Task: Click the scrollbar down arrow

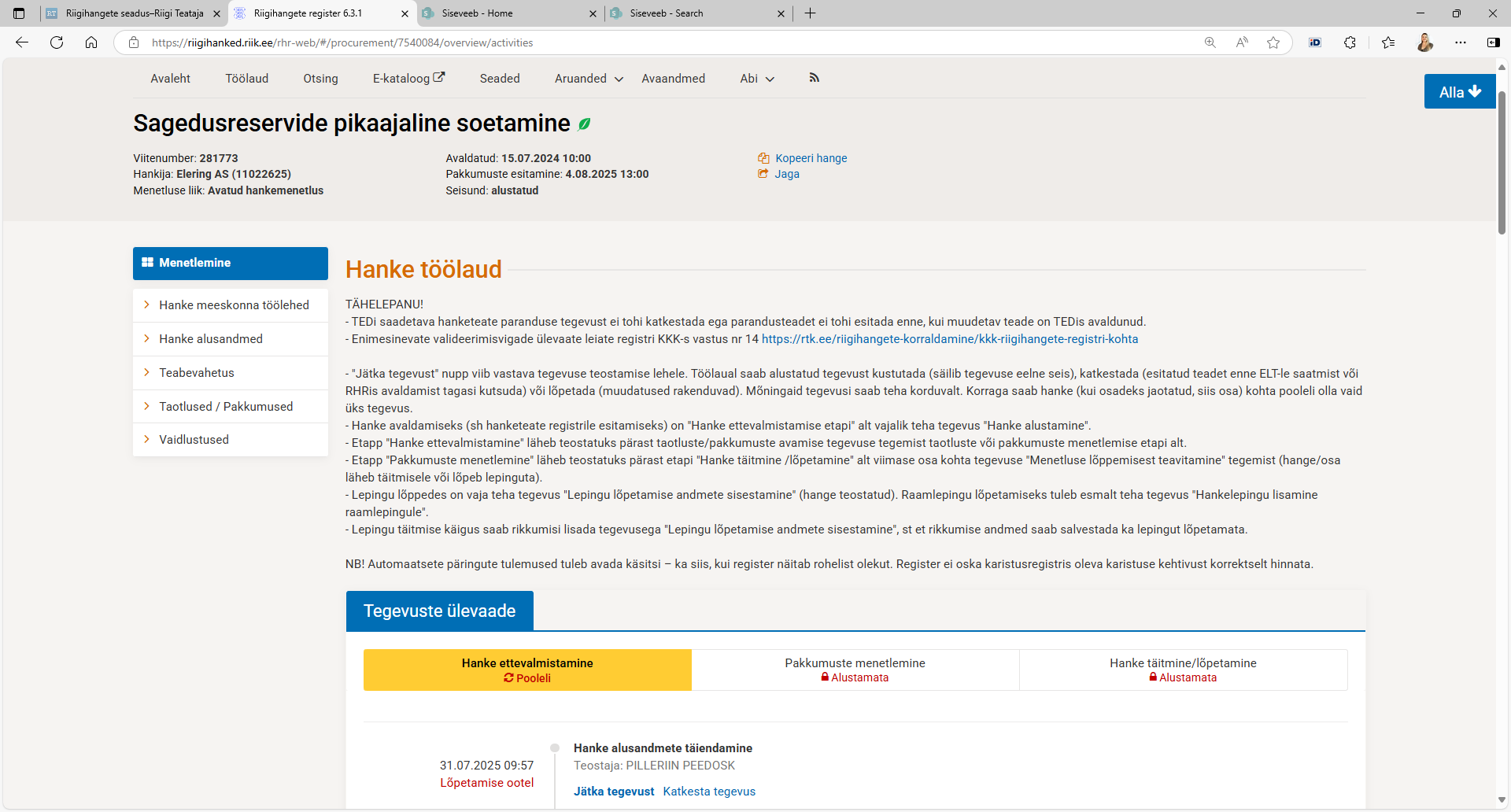Action: tap(1502, 800)
